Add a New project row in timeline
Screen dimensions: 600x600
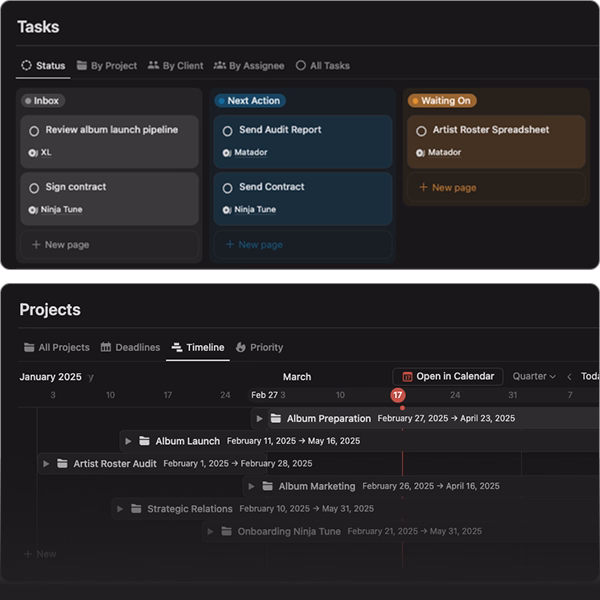pos(40,554)
